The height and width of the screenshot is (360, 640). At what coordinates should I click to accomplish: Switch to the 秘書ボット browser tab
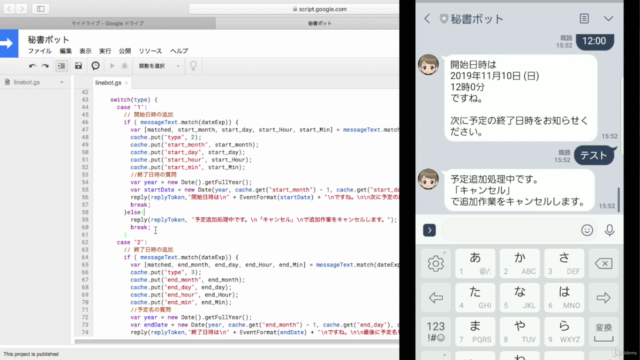click(320, 23)
